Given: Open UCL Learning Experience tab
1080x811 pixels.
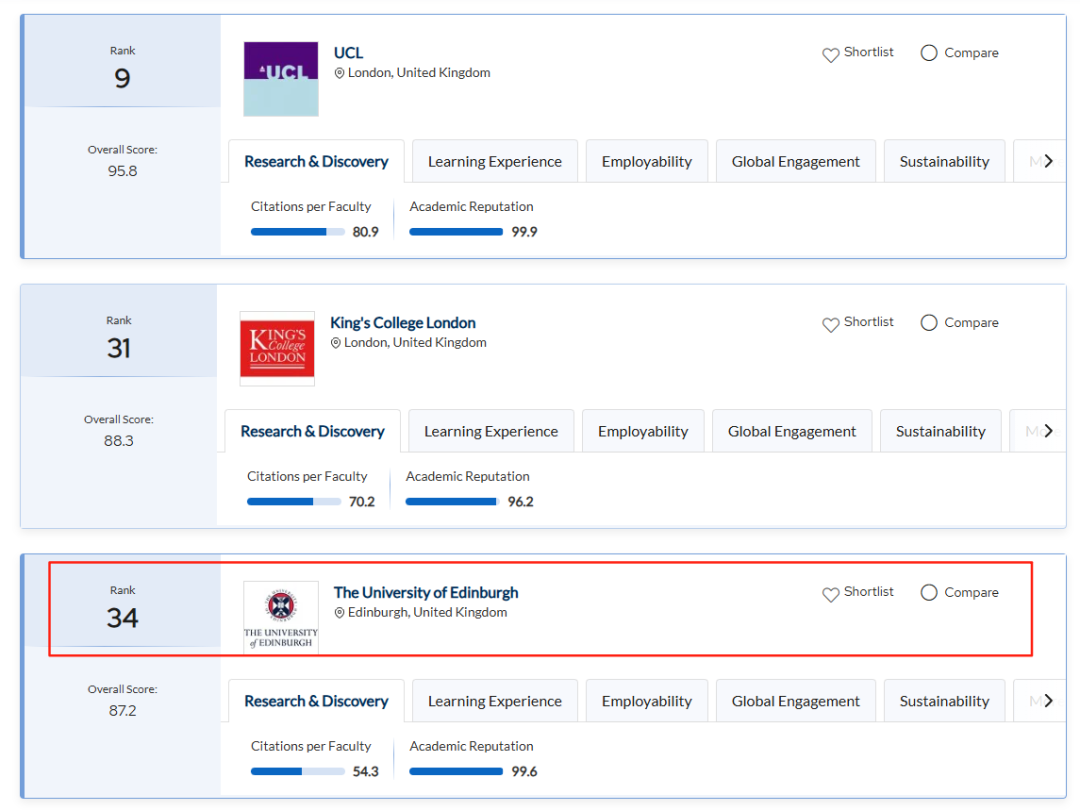Looking at the screenshot, I should pos(495,162).
